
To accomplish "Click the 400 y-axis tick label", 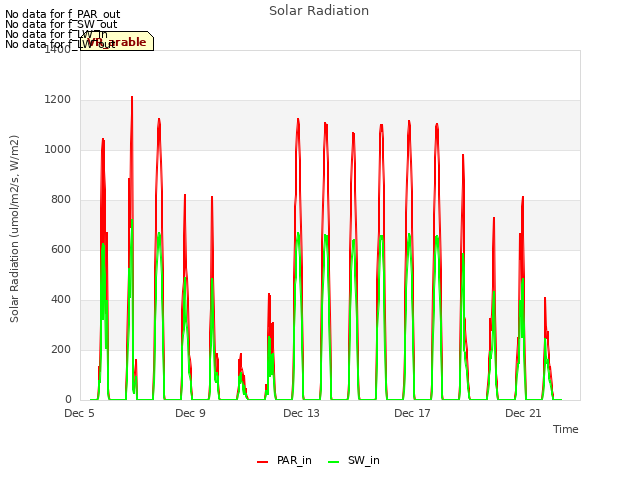I will 61,300.
